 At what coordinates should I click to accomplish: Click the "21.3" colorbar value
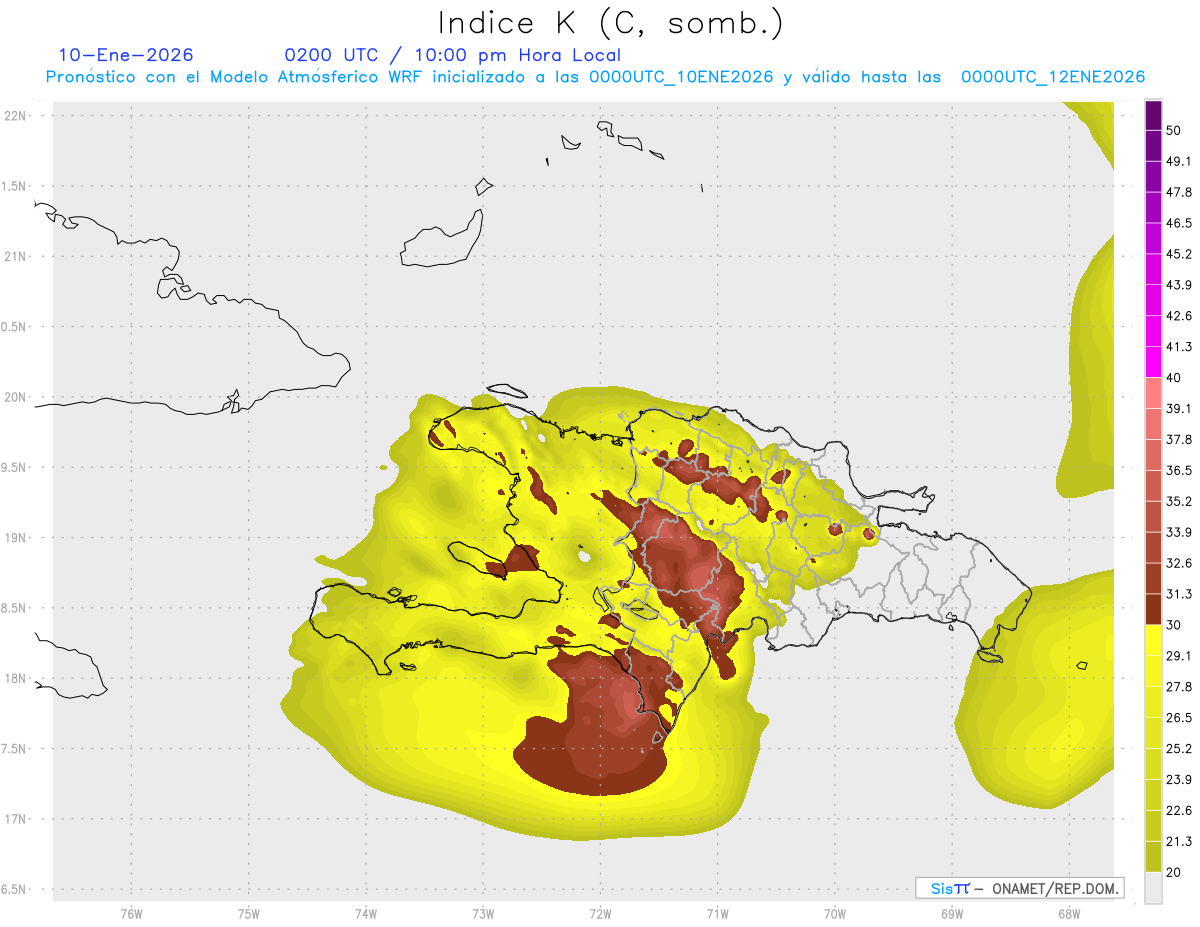[1179, 841]
